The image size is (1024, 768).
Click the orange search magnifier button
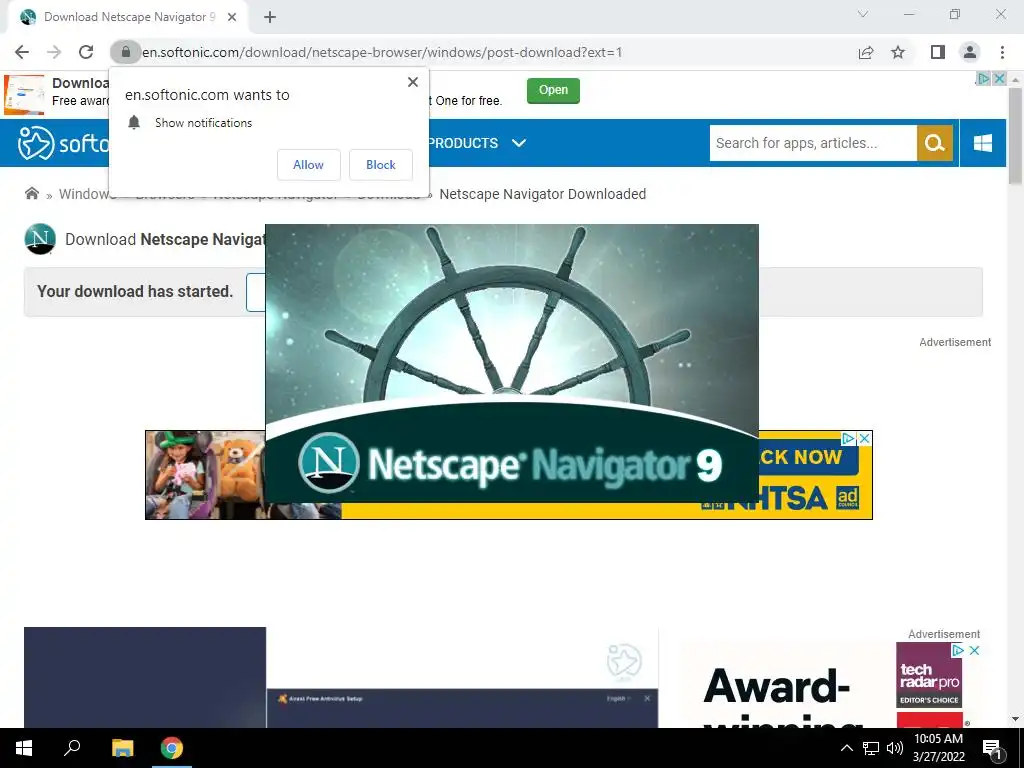(x=935, y=143)
